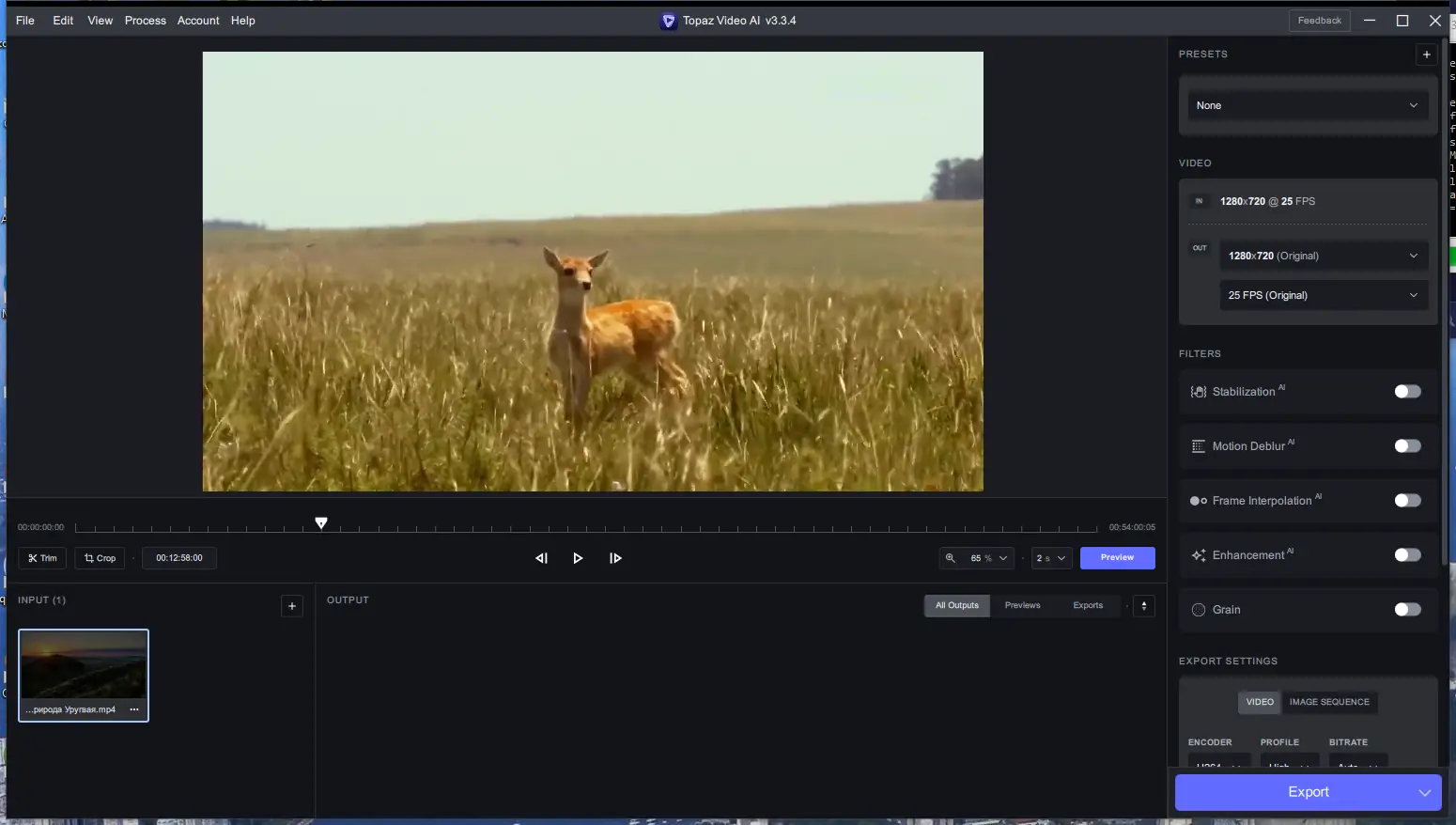Step back one frame
The height and width of the screenshot is (825, 1456).
(541, 558)
